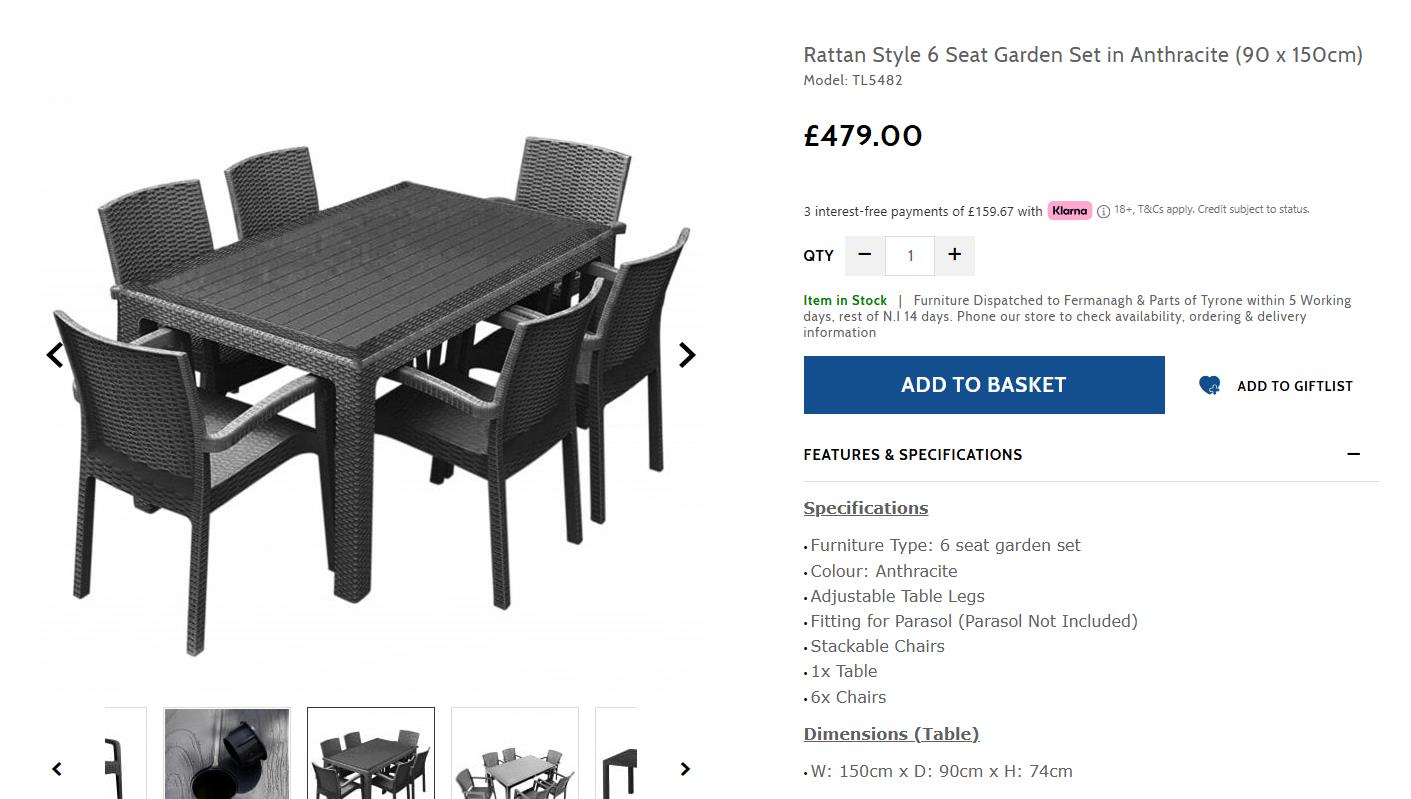Select the highlighted dark garden set thumbnail
The height and width of the screenshot is (799, 1411).
point(371,753)
